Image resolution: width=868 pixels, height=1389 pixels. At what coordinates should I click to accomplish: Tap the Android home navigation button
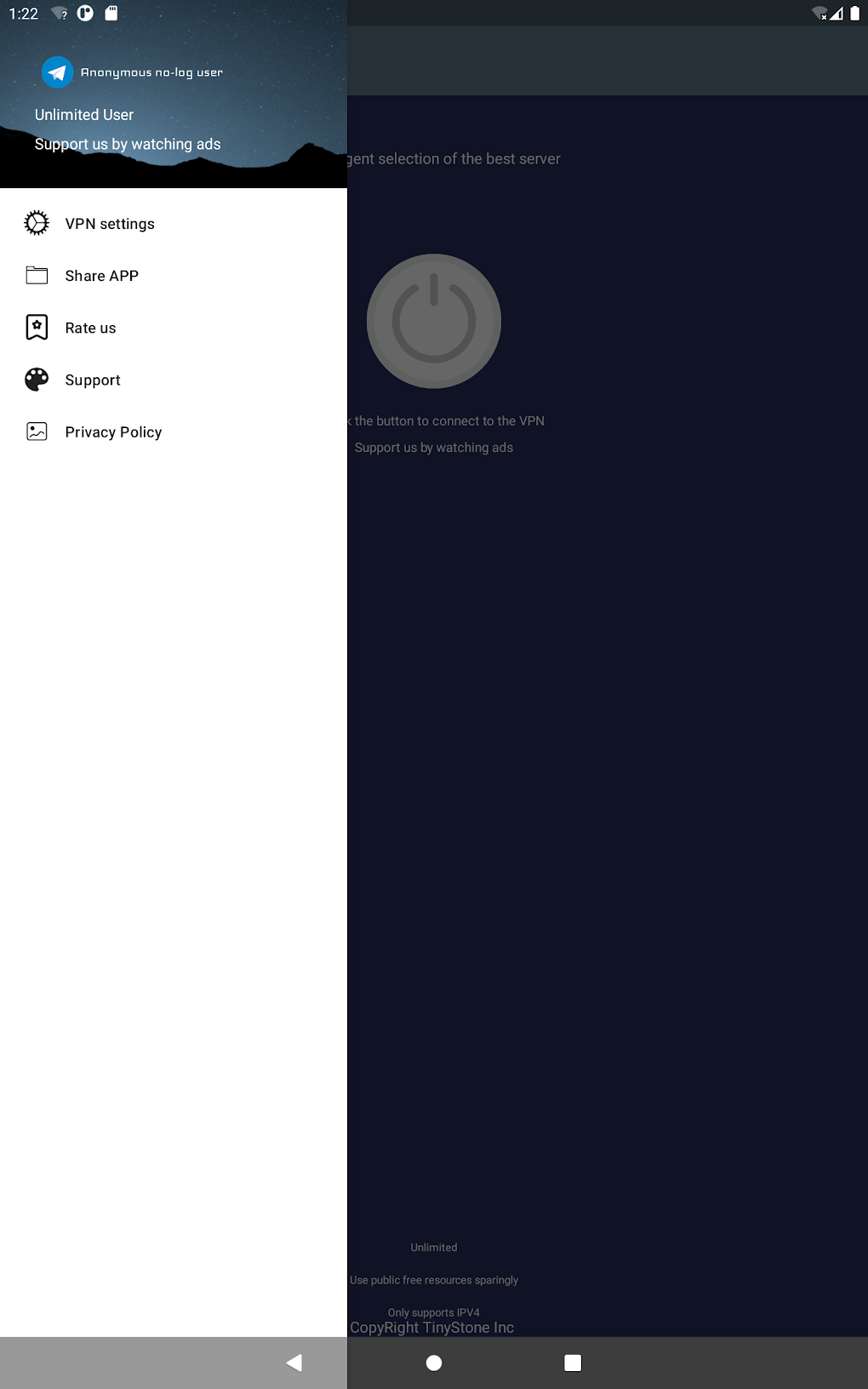tap(434, 1363)
